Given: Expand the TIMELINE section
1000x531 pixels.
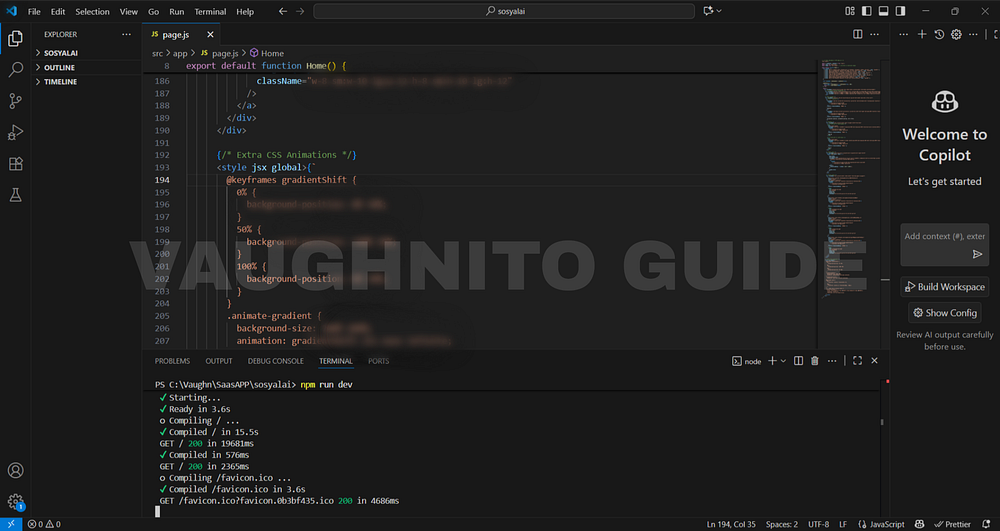Looking at the screenshot, I should tap(86, 82).
